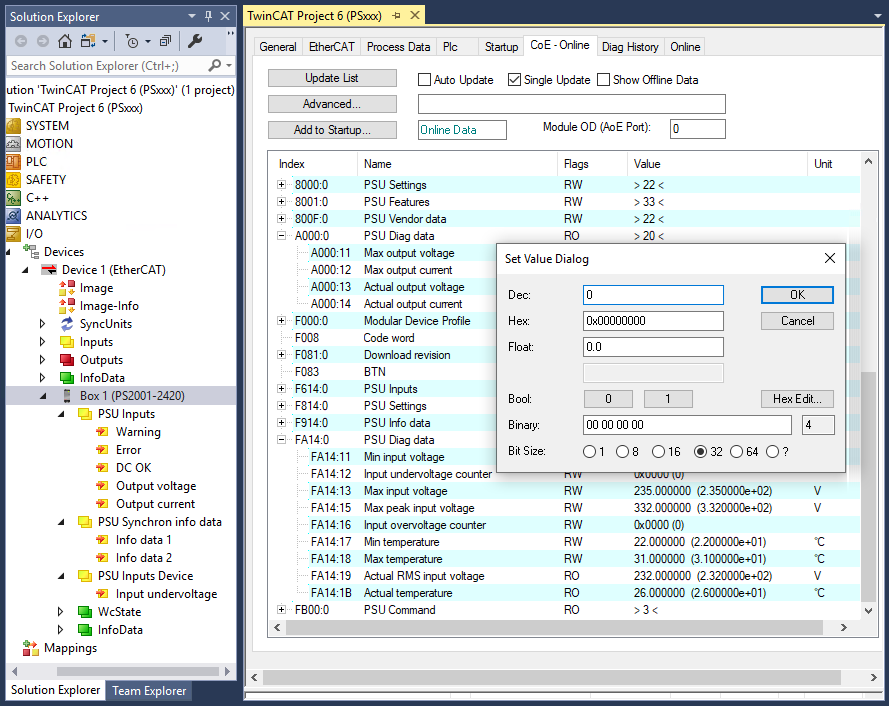
Task: Click the DC OK variable icon
Action: (x=103, y=468)
